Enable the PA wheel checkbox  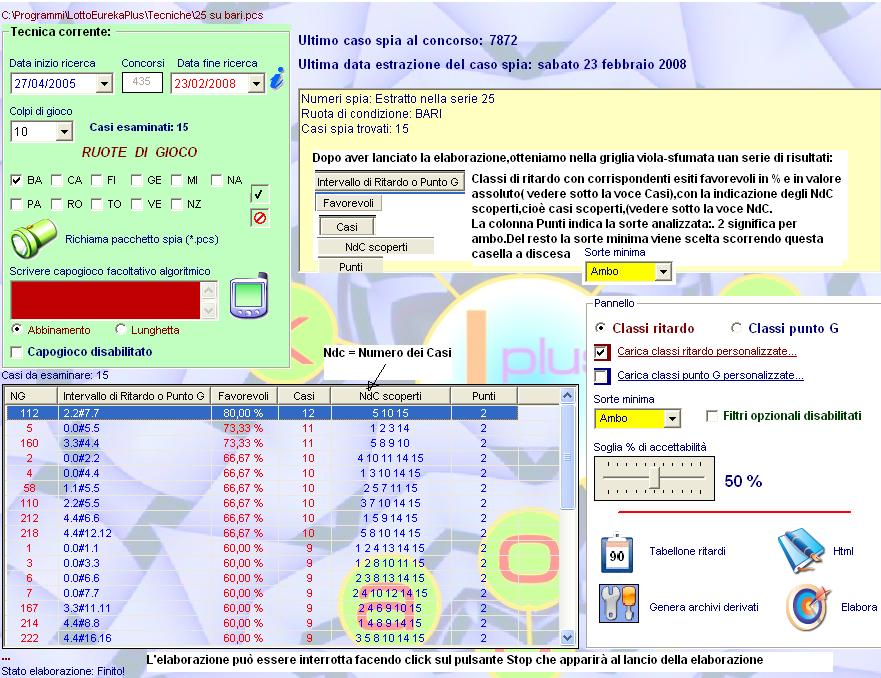(16, 204)
